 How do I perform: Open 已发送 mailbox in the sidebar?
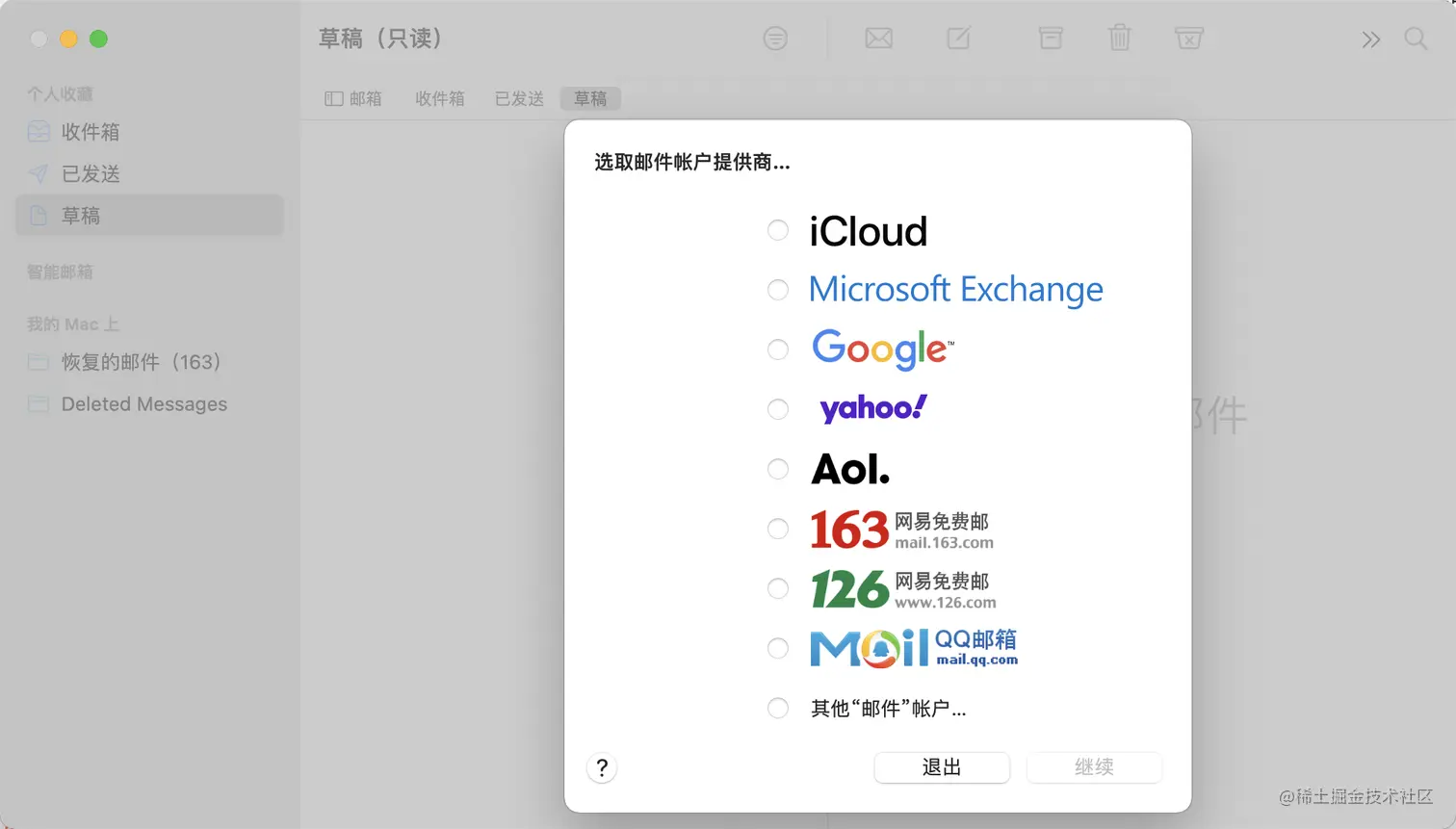pos(150,173)
